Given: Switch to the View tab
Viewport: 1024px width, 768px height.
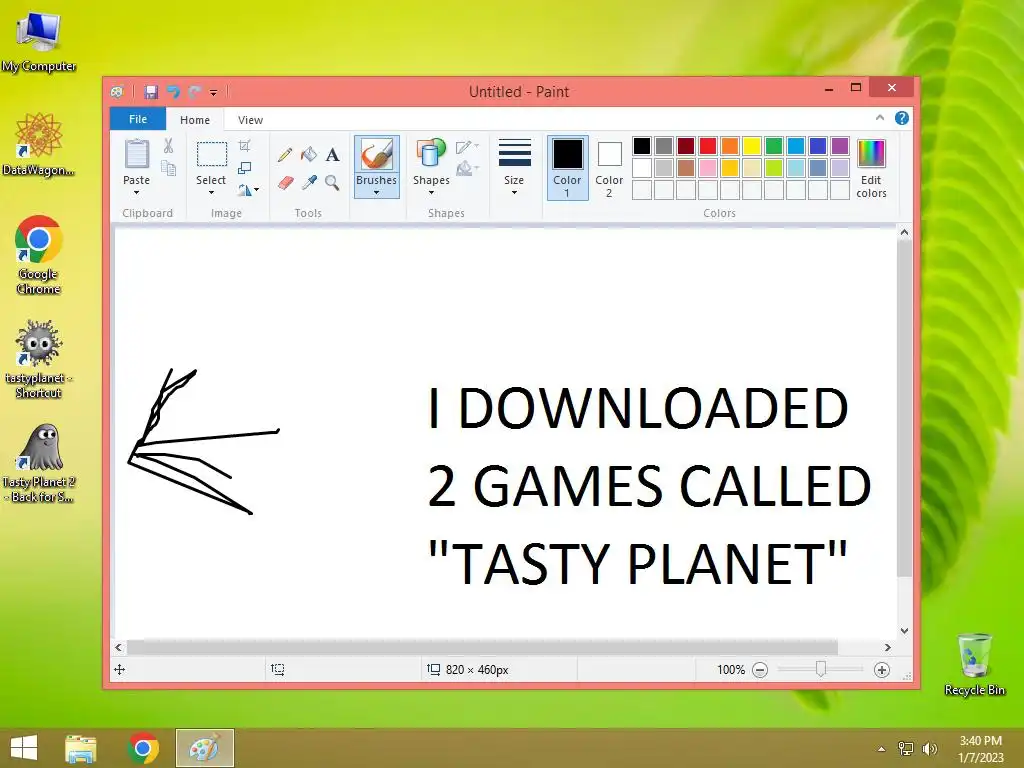Looking at the screenshot, I should 250,120.
